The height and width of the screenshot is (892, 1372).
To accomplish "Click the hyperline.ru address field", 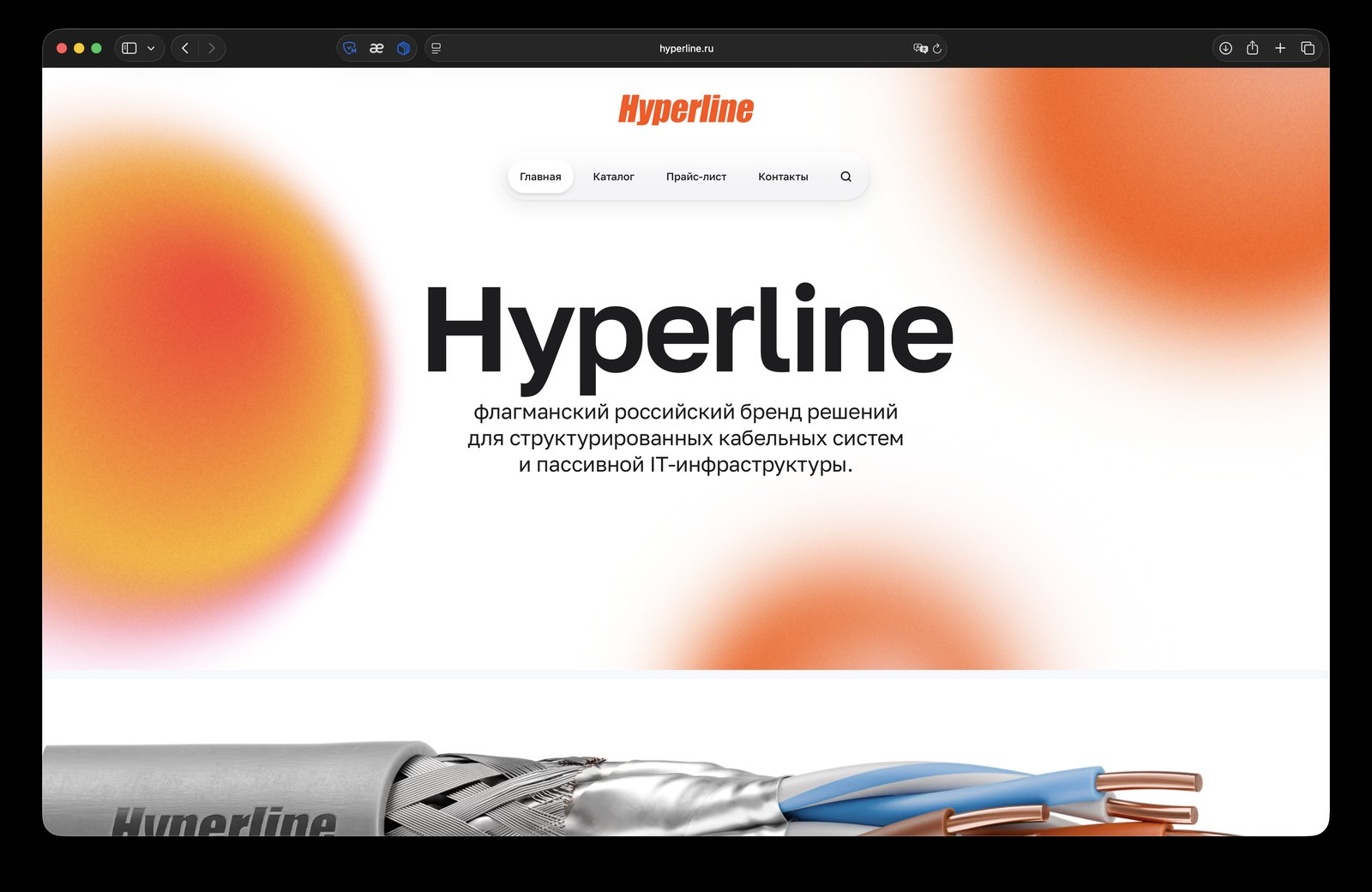I will tap(686, 48).
